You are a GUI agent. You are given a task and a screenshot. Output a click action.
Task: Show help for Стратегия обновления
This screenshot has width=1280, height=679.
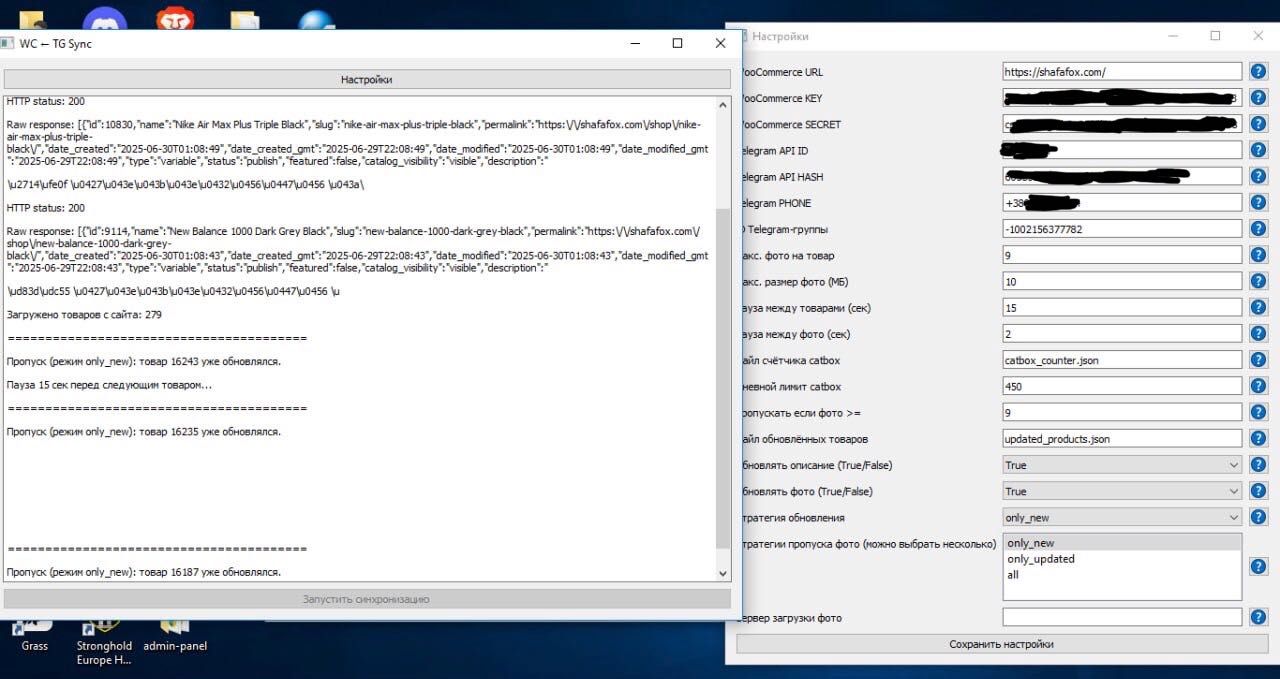point(1258,517)
